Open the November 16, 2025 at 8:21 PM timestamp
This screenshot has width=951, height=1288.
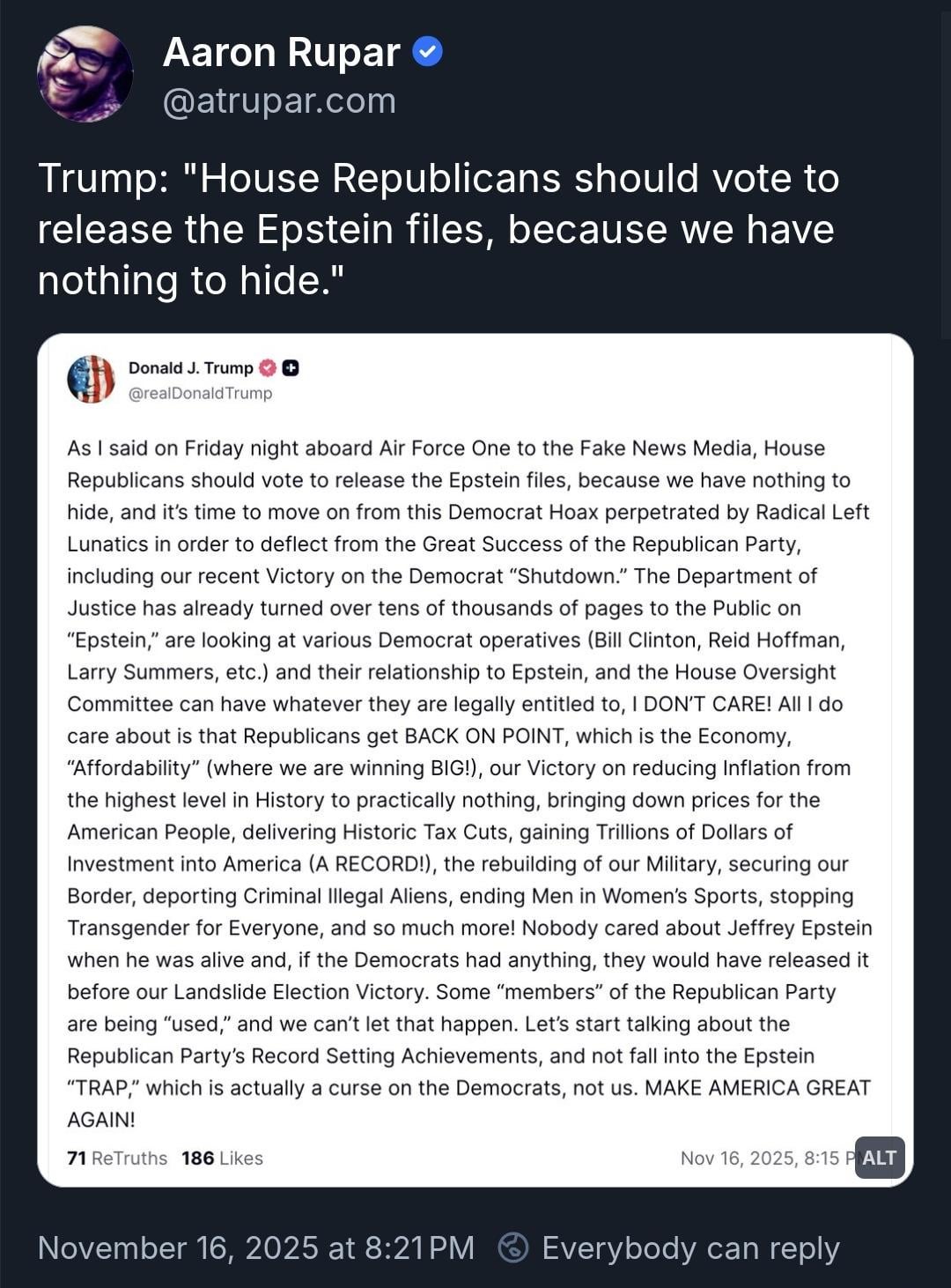[x=255, y=1247]
